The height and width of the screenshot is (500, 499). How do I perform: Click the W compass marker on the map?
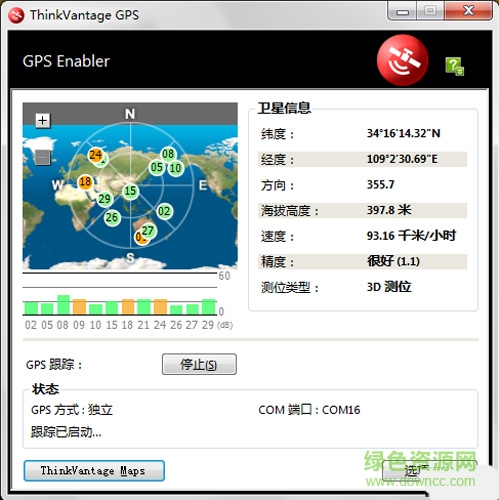(x=58, y=185)
